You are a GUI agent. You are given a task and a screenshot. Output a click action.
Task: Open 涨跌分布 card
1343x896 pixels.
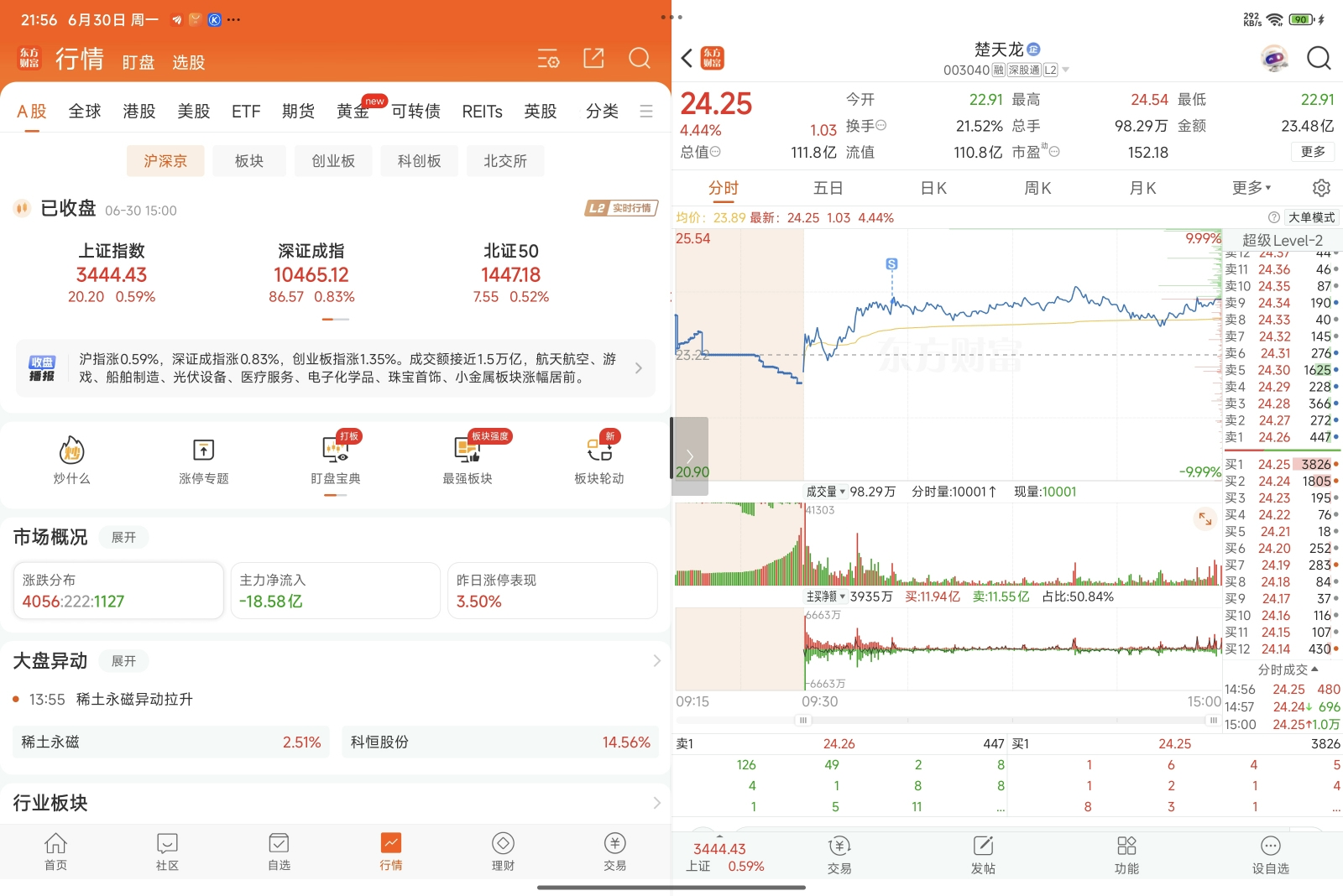pos(118,591)
